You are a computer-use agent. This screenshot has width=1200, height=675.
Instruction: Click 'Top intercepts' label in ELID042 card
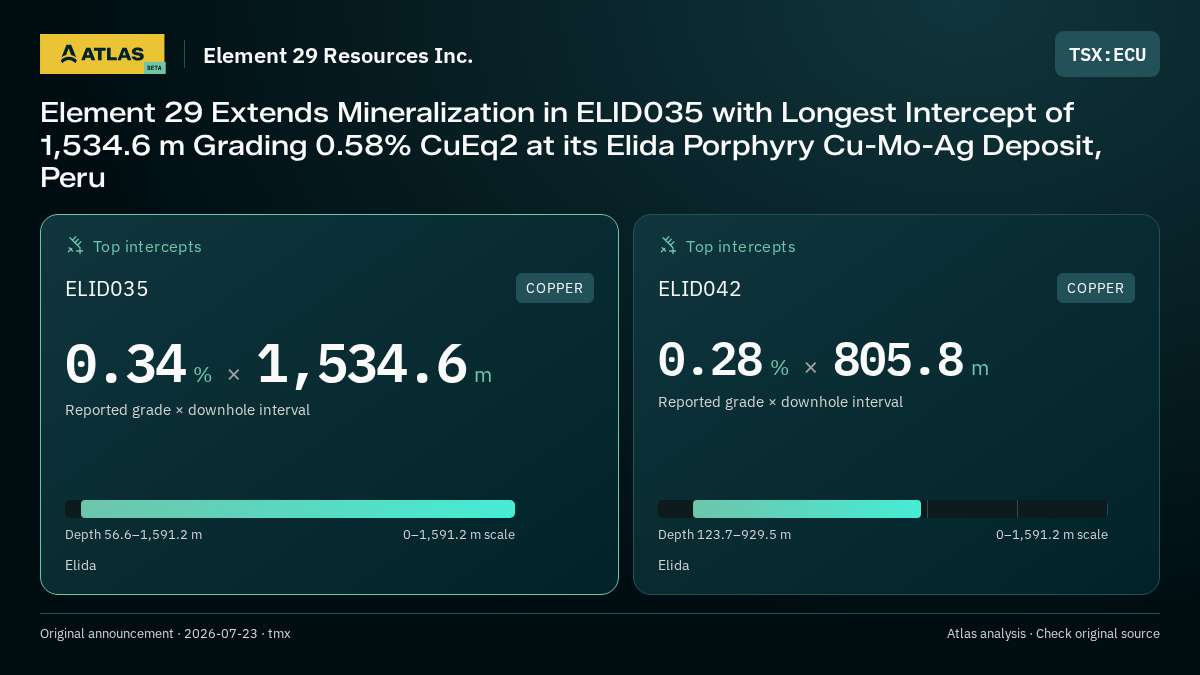[741, 246]
